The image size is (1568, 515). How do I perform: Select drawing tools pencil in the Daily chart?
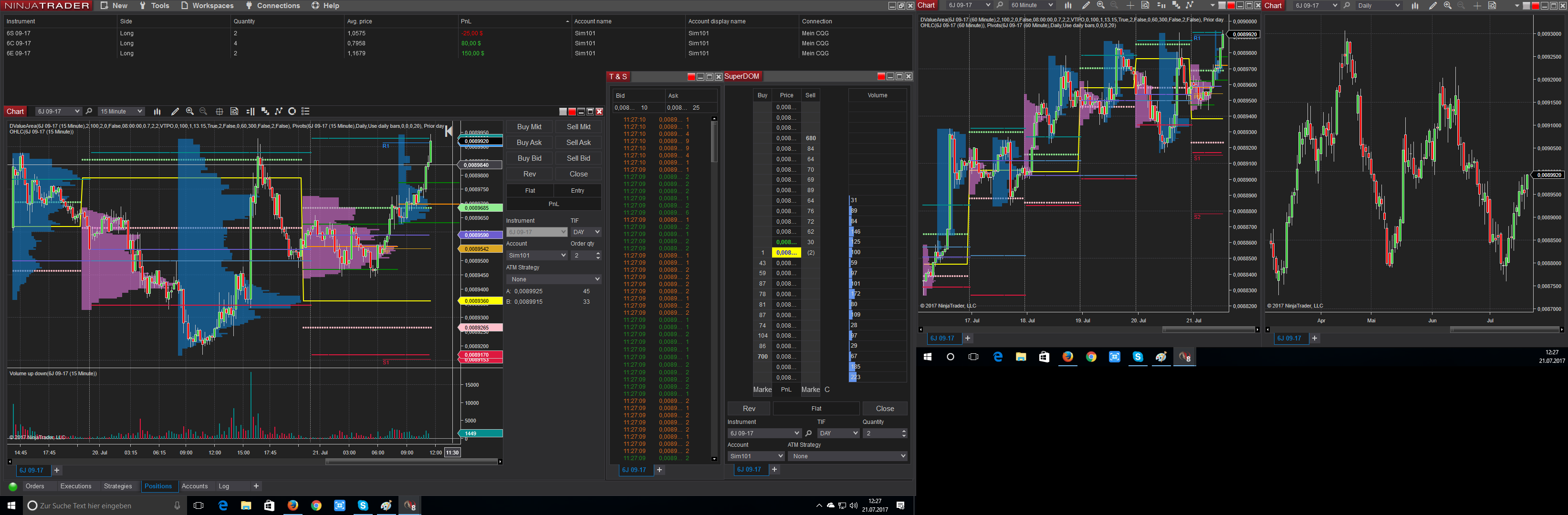pos(1433,5)
